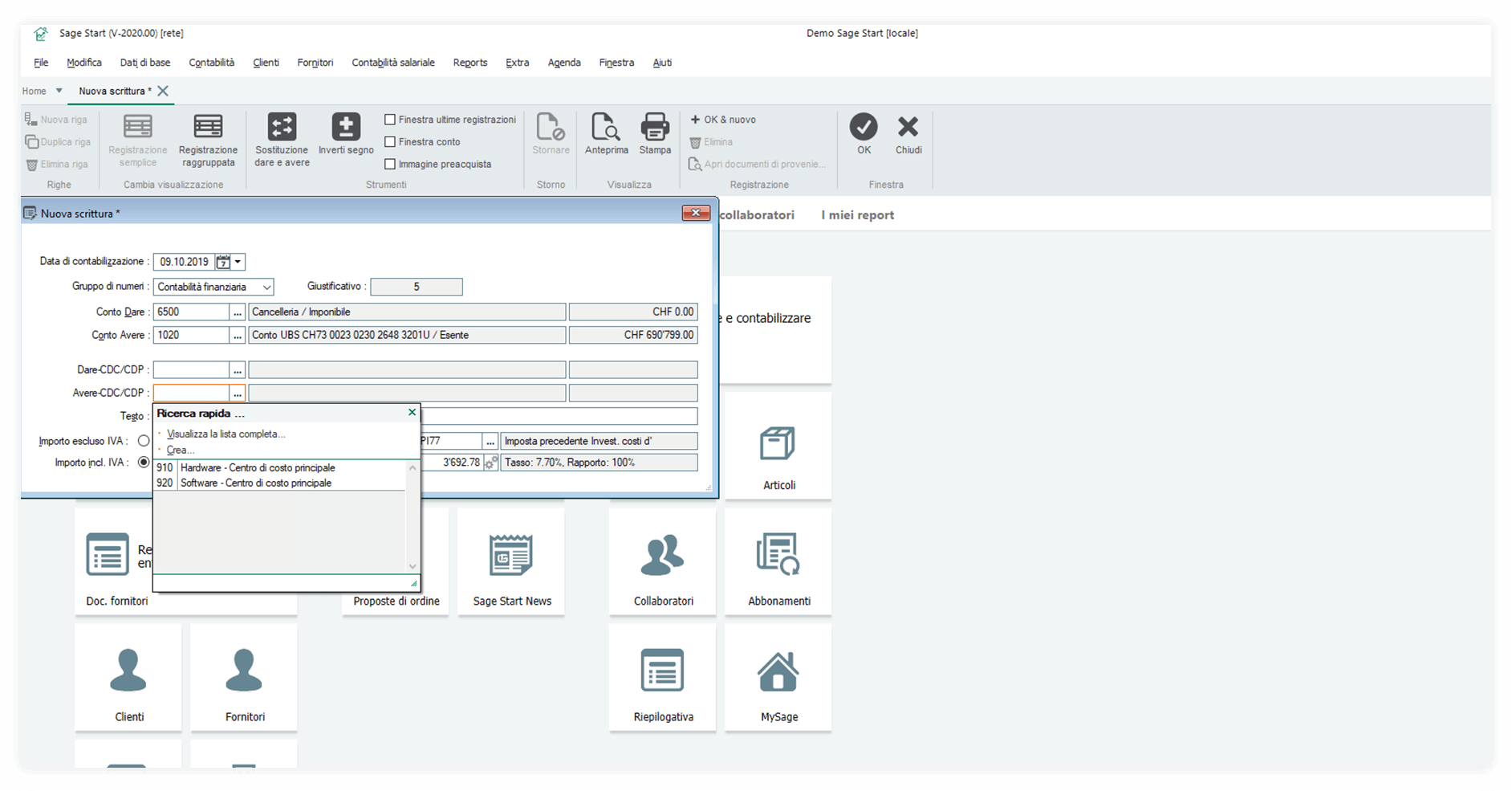Close the Ricerca rapida popup
Viewport: 1512px width, 791px height.
tap(413, 413)
